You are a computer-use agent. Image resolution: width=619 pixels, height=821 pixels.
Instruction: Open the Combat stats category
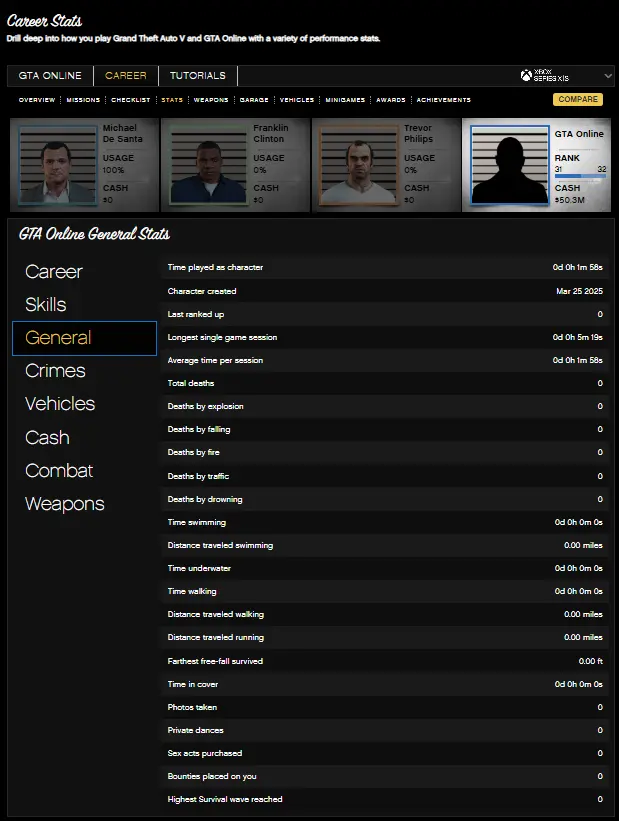click(59, 471)
